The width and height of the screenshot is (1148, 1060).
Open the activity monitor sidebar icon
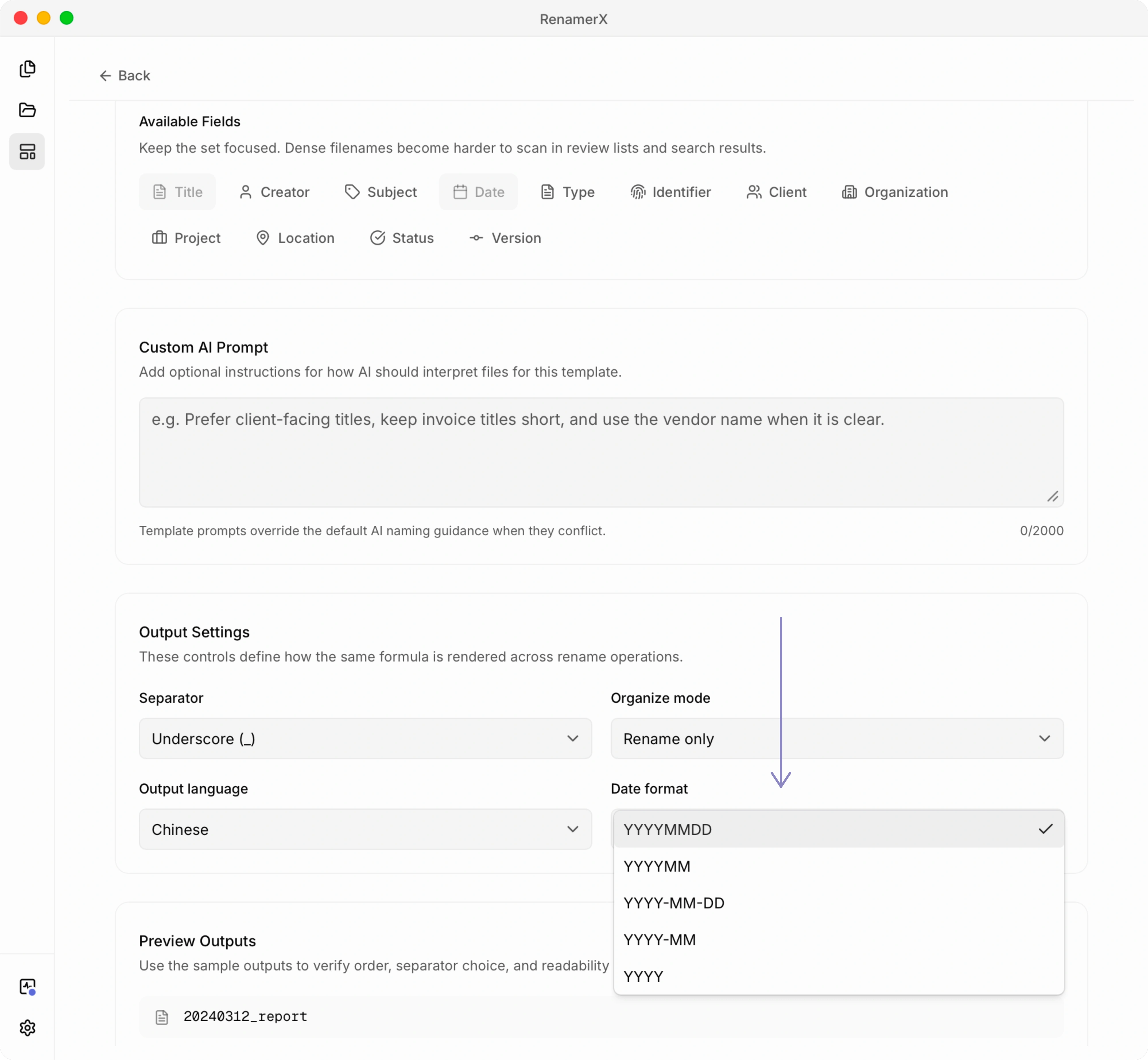click(x=27, y=987)
